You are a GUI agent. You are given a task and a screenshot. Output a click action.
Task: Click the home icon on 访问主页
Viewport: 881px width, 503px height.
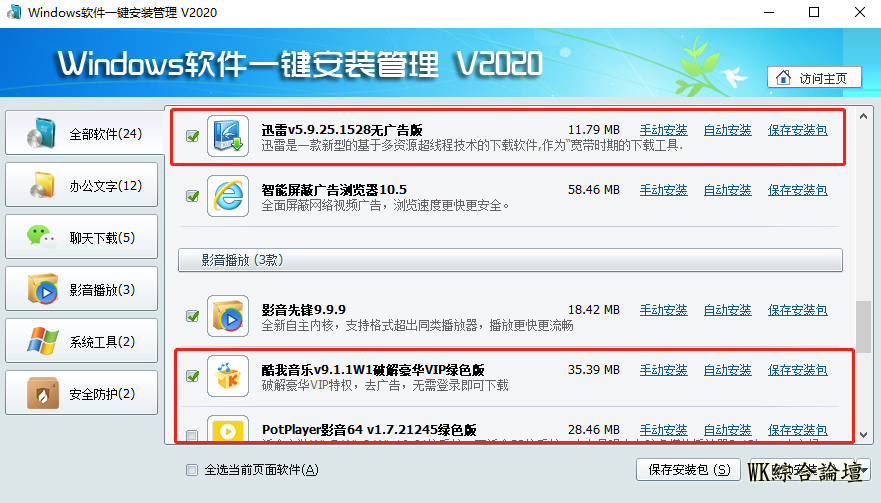783,78
